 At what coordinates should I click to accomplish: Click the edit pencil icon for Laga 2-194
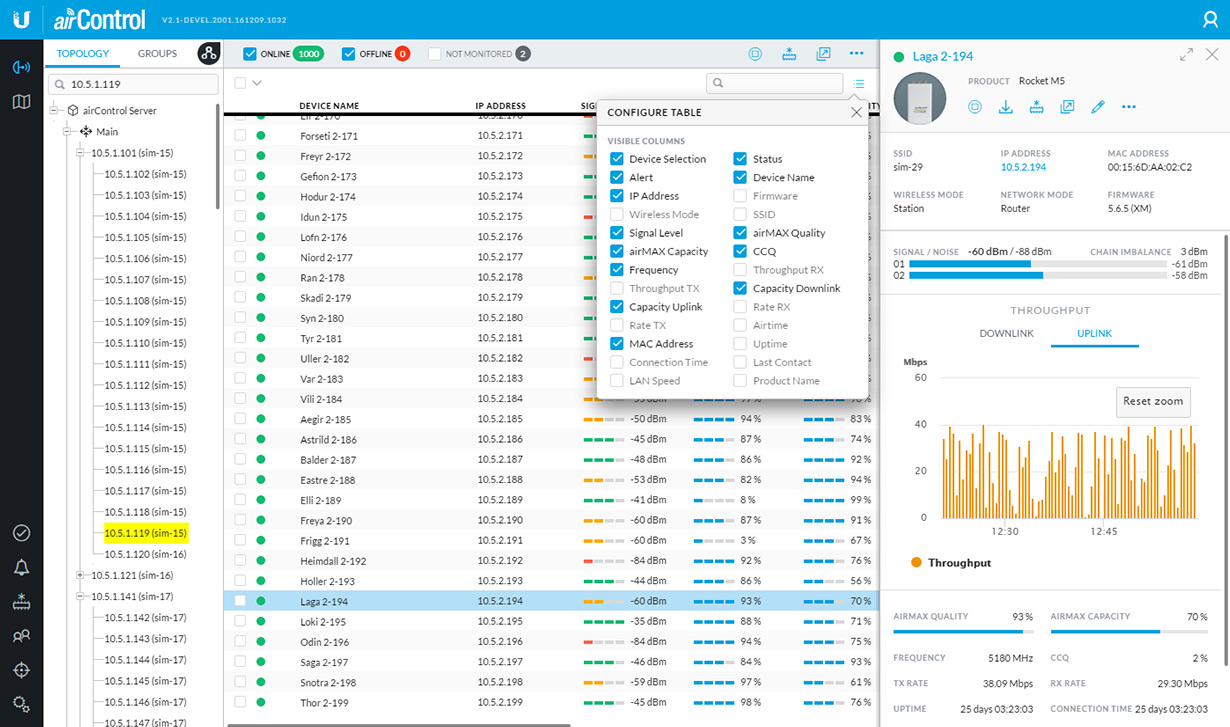[1098, 107]
